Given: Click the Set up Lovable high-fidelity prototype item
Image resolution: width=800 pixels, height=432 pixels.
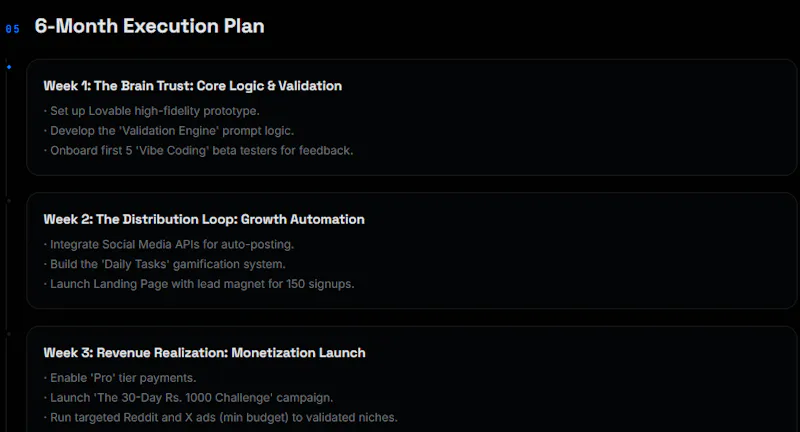Looking at the screenshot, I should (x=152, y=111).
